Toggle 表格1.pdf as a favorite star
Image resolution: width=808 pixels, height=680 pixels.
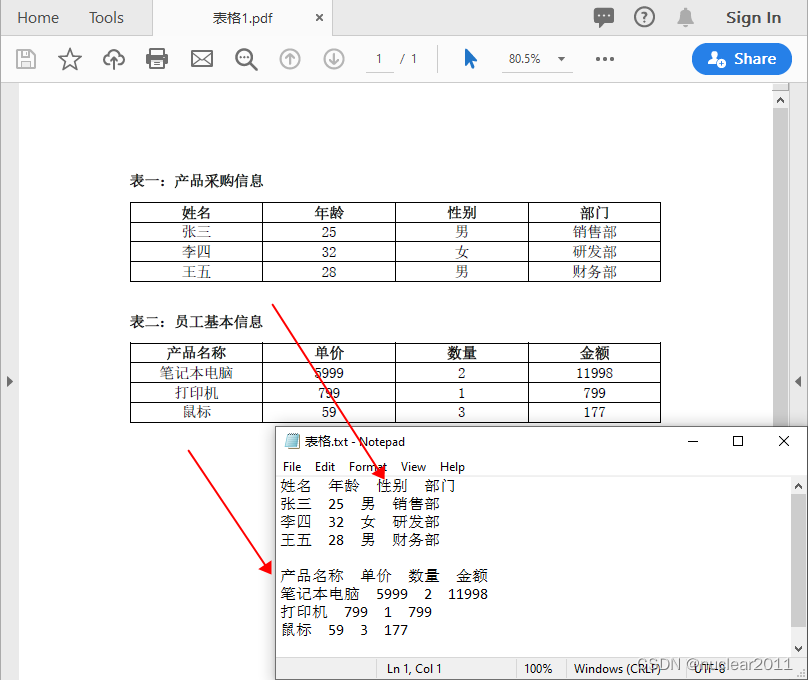(70, 59)
